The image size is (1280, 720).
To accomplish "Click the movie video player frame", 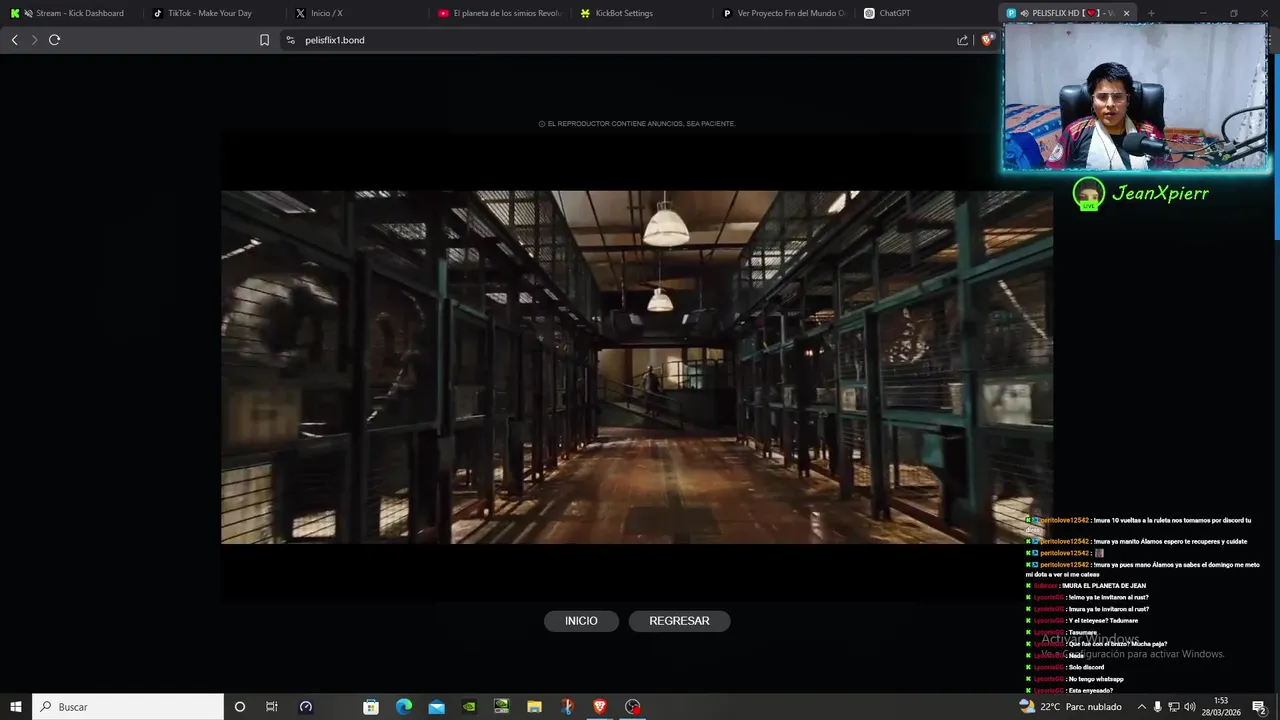I will 637,367.
